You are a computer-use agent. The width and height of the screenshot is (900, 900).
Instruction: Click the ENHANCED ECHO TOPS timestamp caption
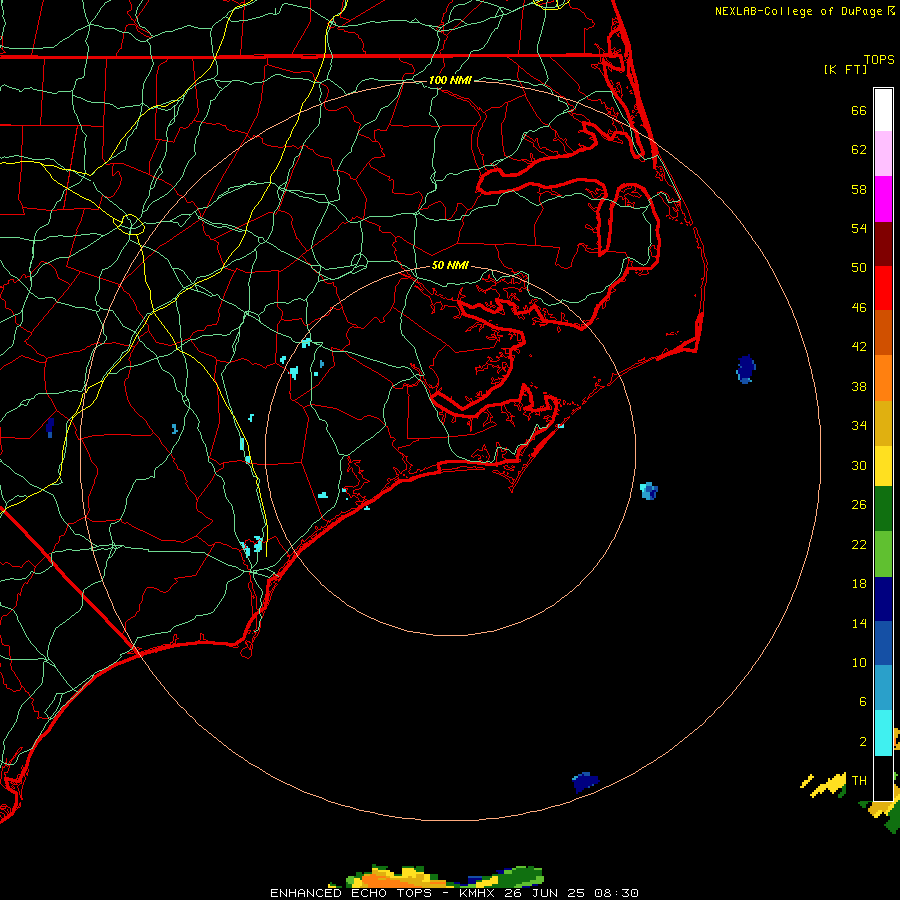[454, 893]
